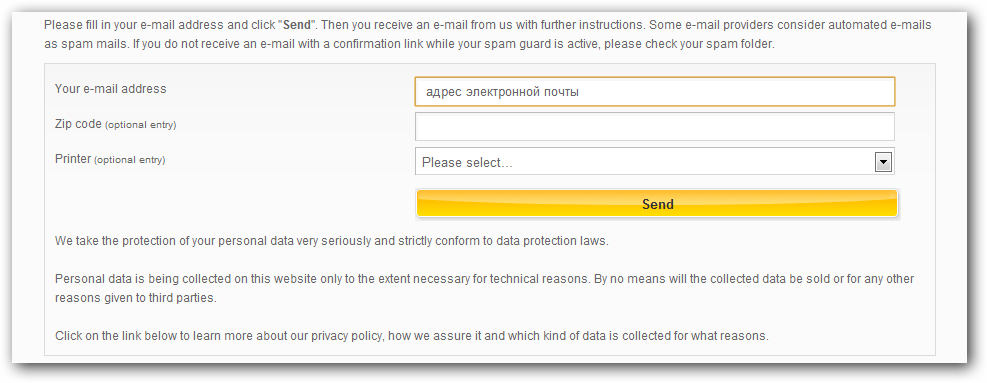Click the Russian placeholder text in e-mail field
Screen dimensions: 987x383
click(x=502, y=92)
